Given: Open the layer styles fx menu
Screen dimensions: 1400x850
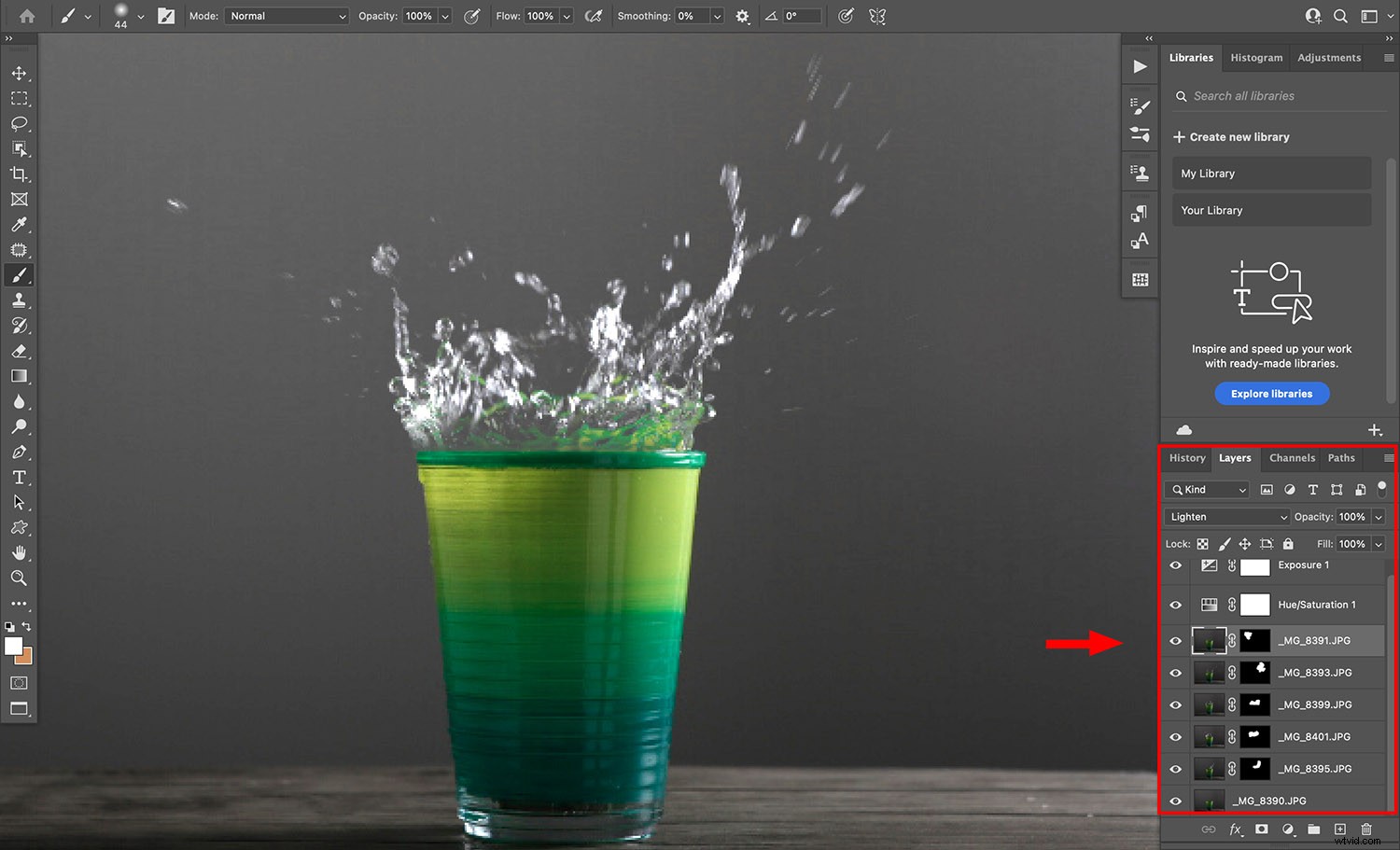Looking at the screenshot, I should pos(1236,829).
